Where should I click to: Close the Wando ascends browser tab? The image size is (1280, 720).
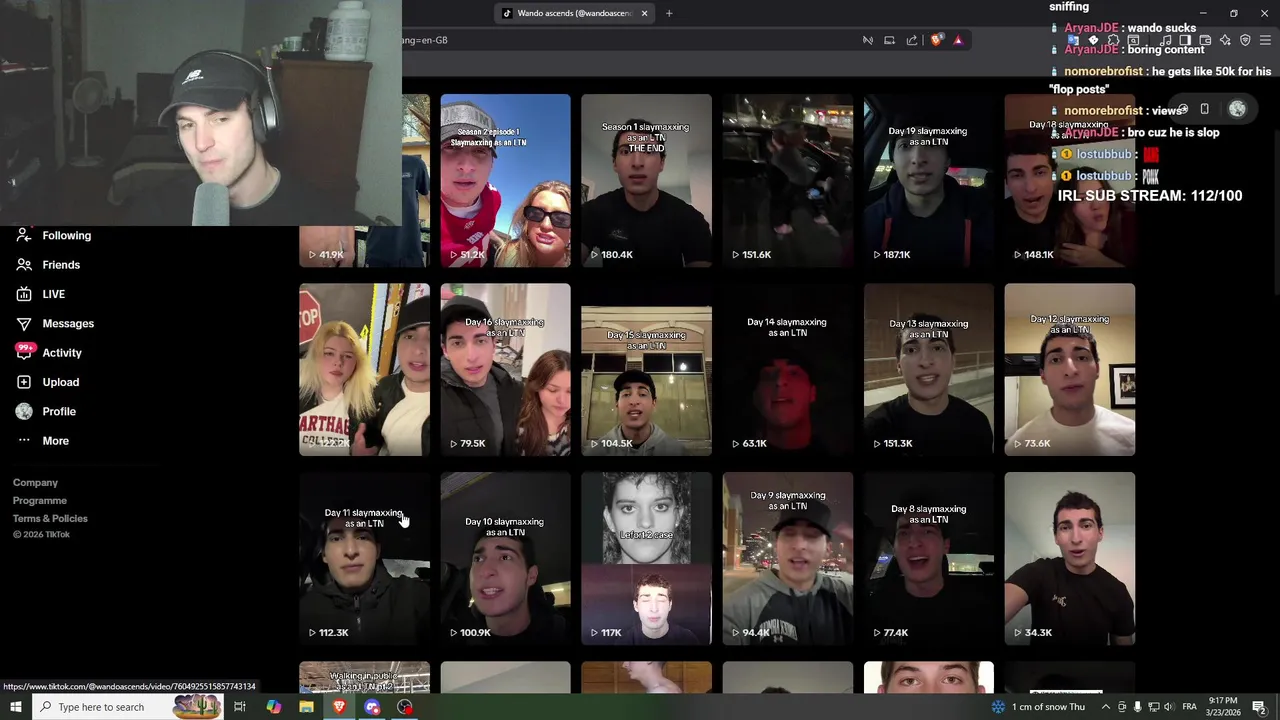644,14
